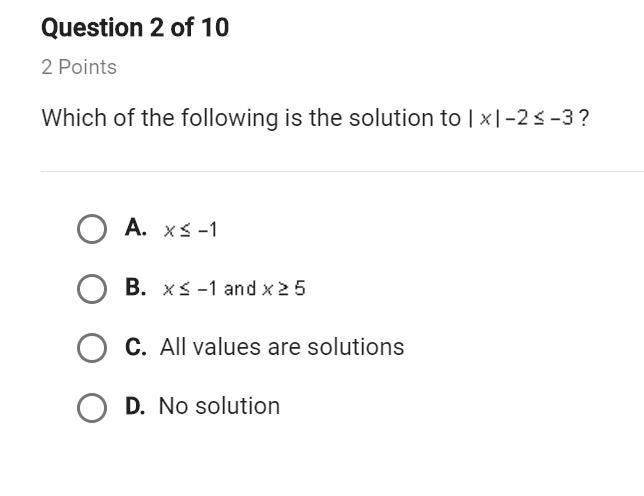Click the Question 2 of 10 heading
644x496 pixels.
135,28
